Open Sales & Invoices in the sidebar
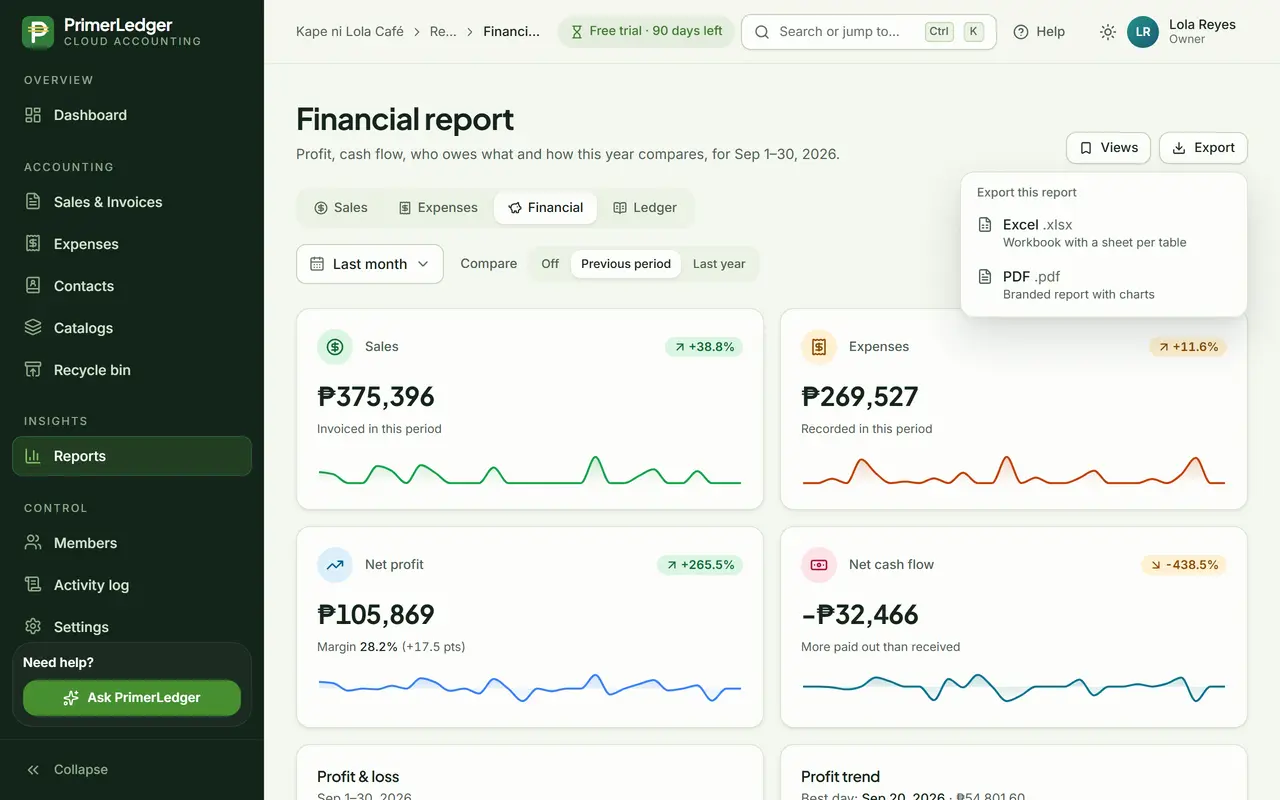The width and height of the screenshot is (1280, 800). pos(132,202)
